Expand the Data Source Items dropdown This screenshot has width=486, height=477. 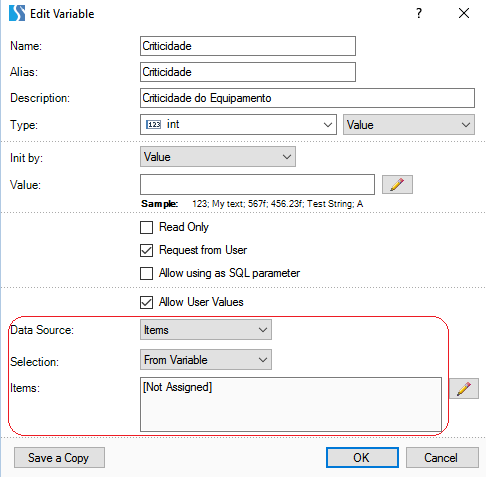pos(206,330)
